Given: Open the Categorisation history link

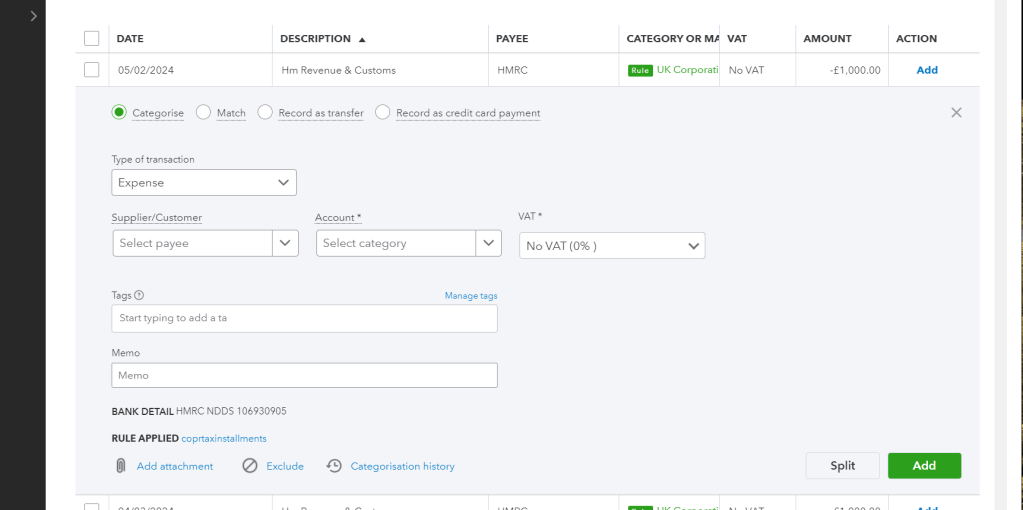Looking at the screenshot, I should pyautogui.click(x=403, y=466).
